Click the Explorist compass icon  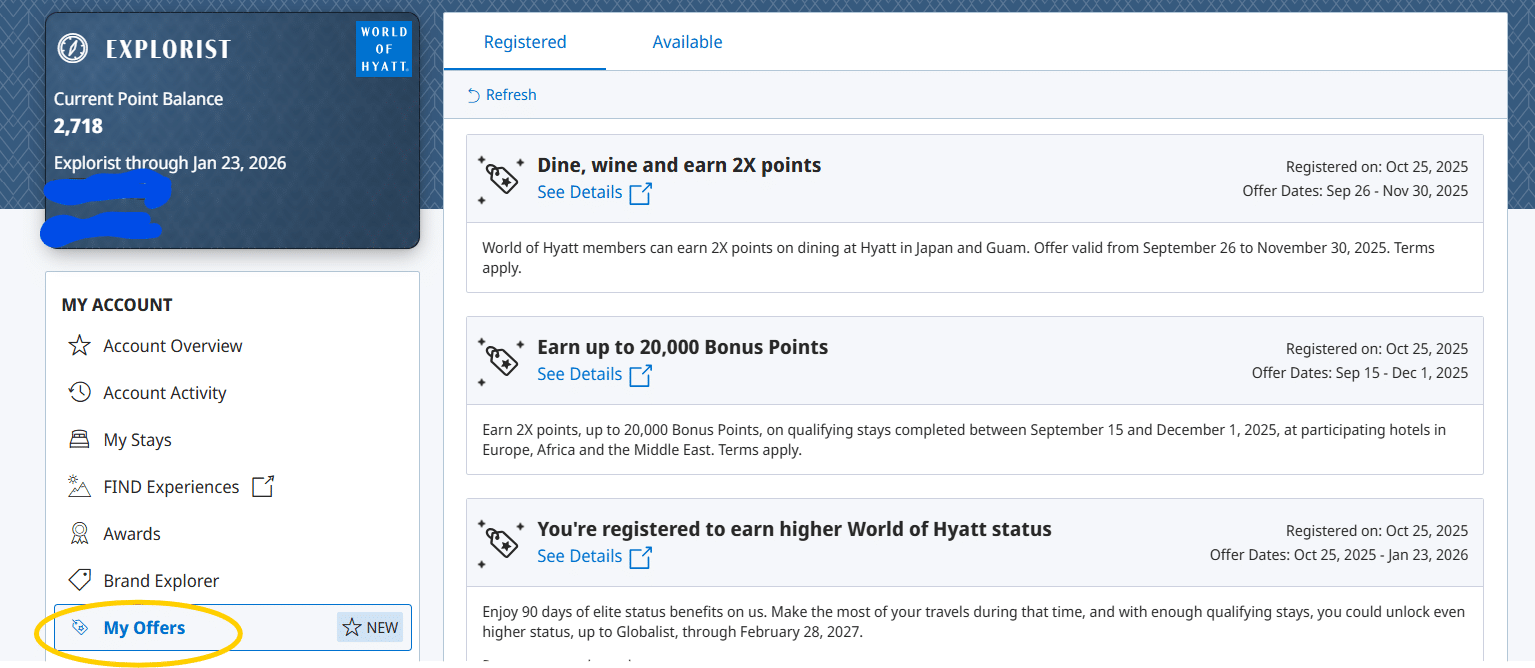click(x=73, y=48)
